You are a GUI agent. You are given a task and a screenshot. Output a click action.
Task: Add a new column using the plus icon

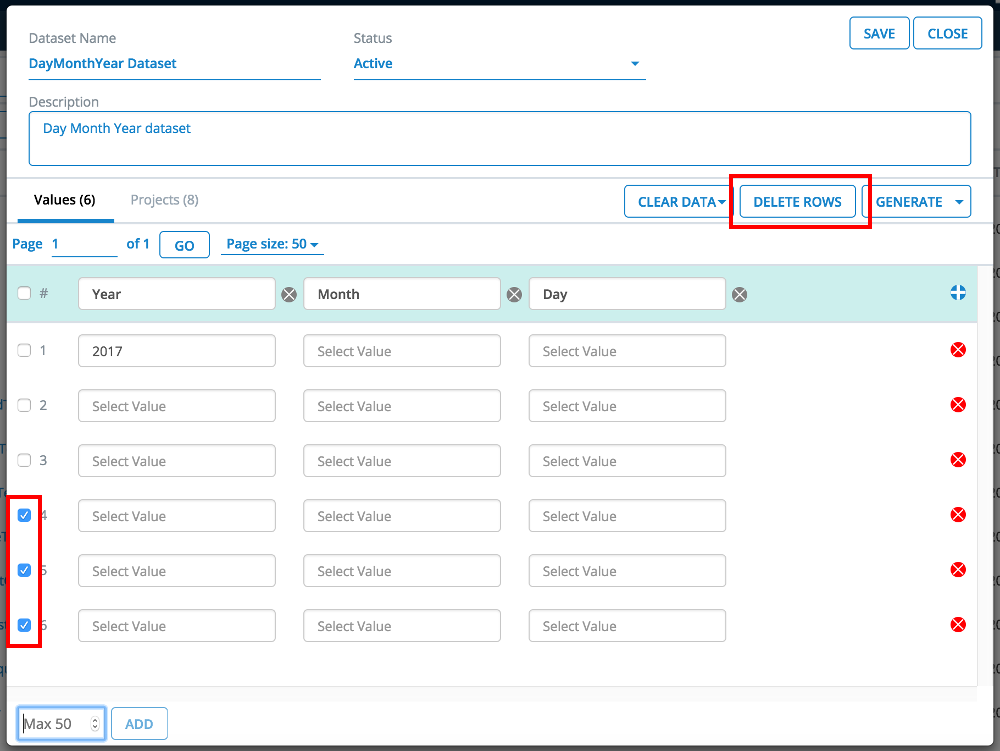957,293
